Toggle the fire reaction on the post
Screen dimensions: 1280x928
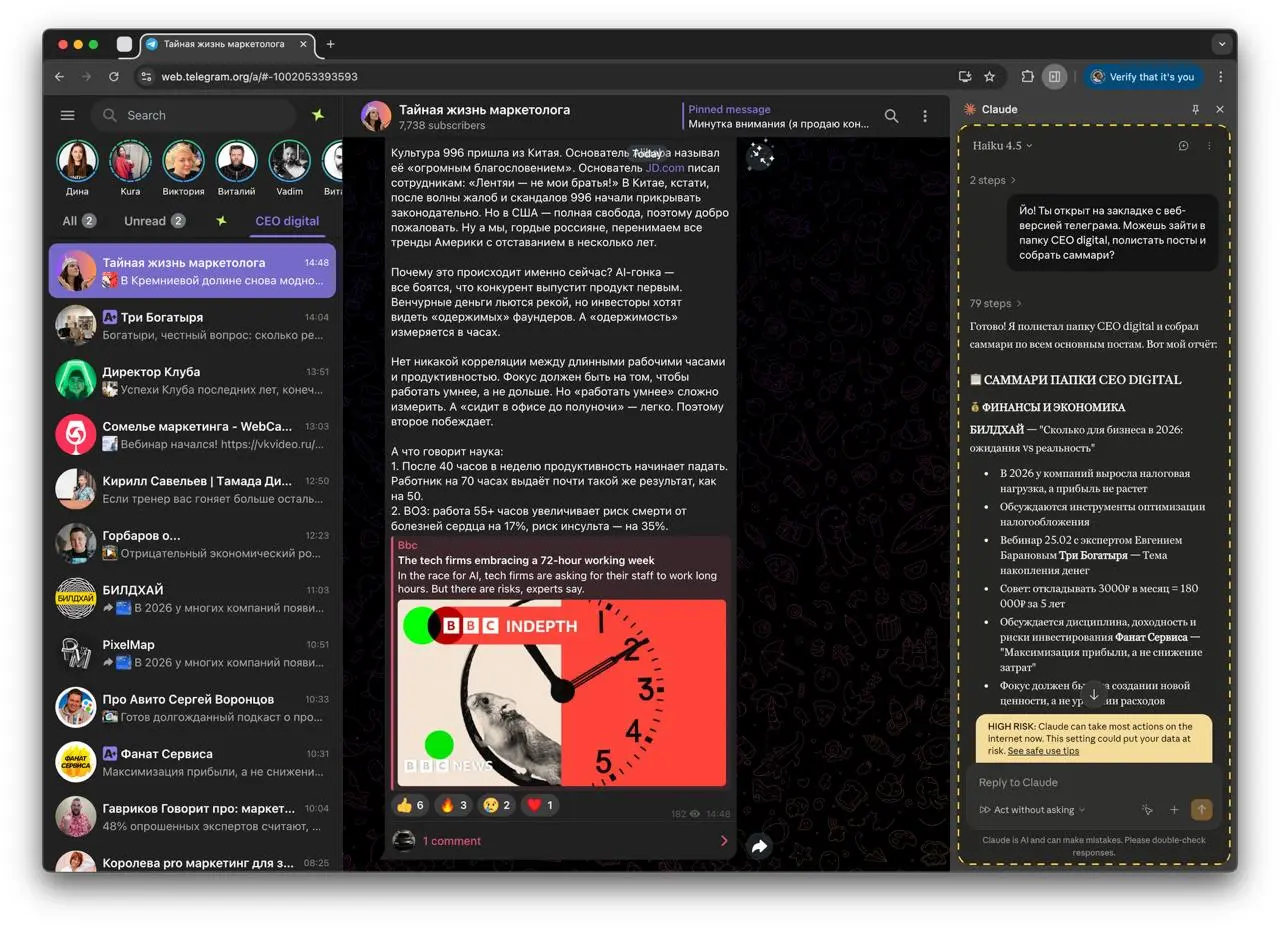point(453,805)
